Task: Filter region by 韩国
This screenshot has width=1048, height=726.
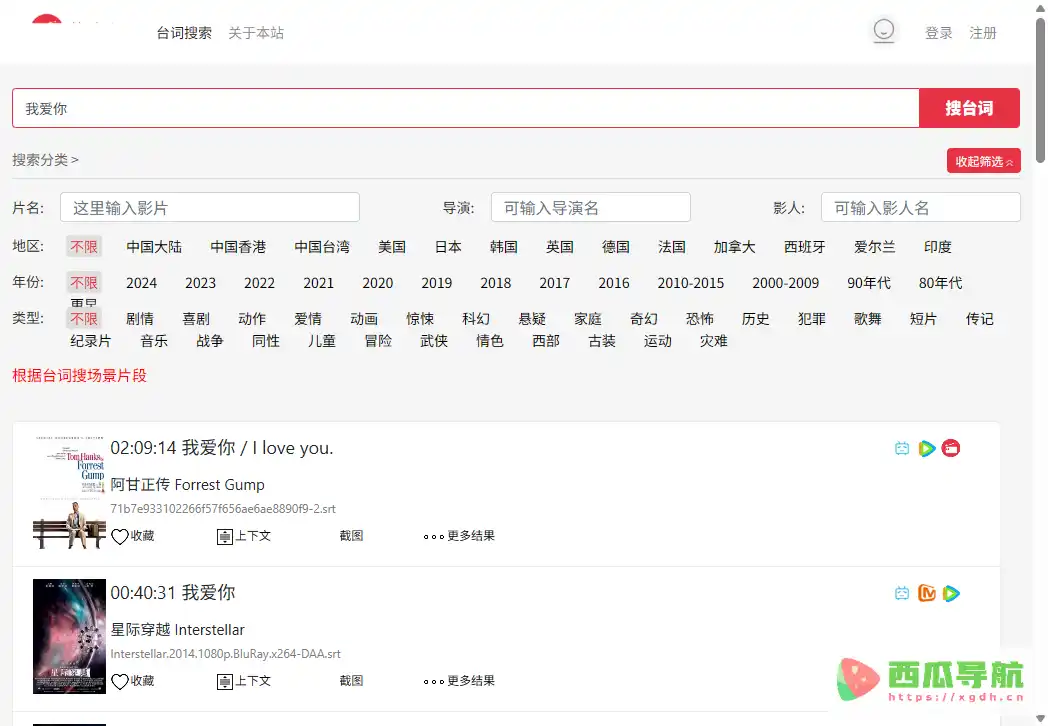Action: 503,247
